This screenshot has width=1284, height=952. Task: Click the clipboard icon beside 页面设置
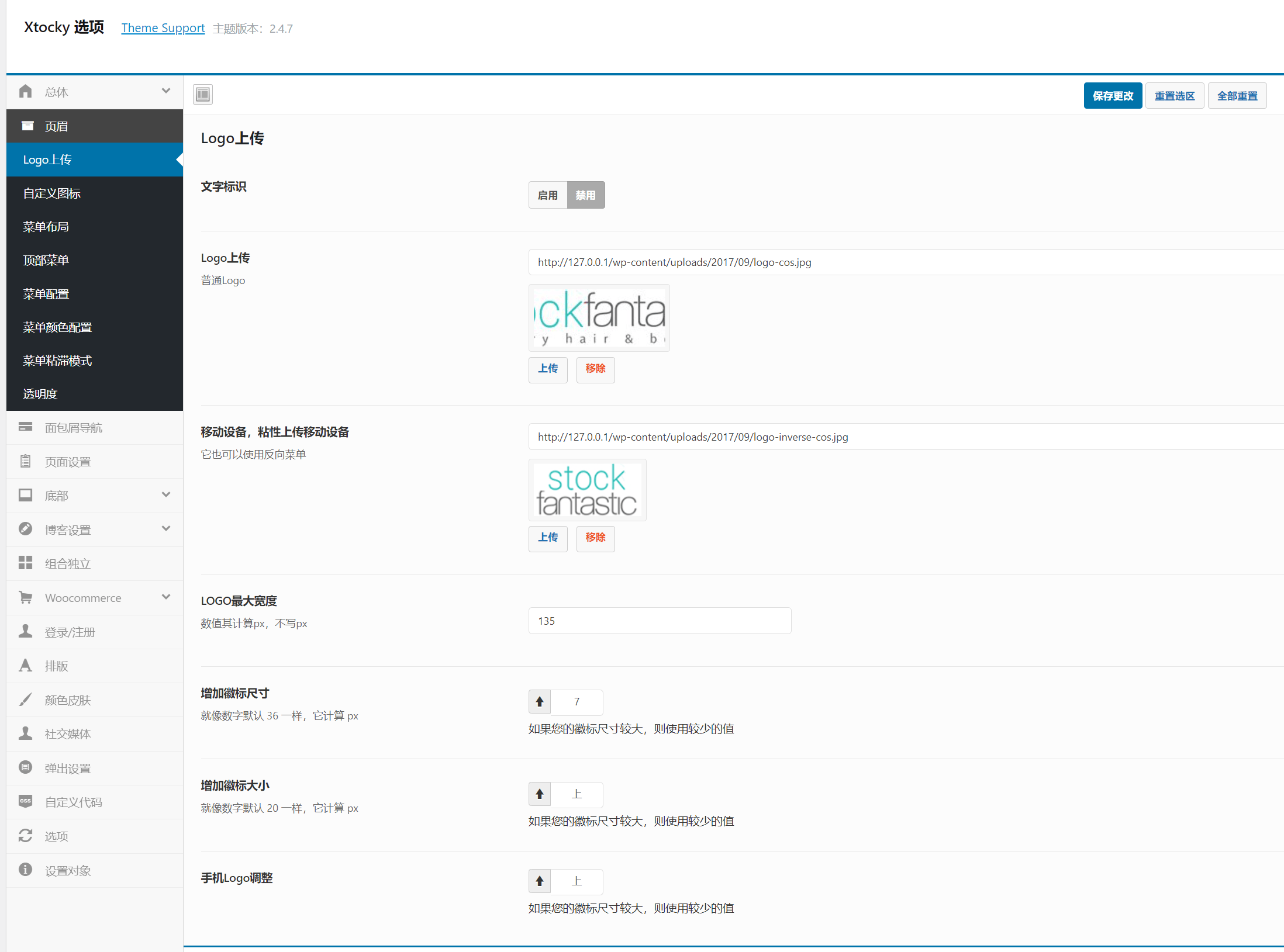tap(25, 461)
